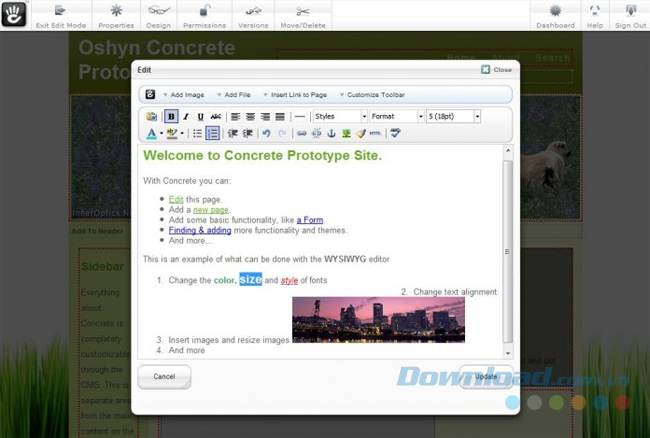Click the paste clipboard icon

(x=152, y=117)
